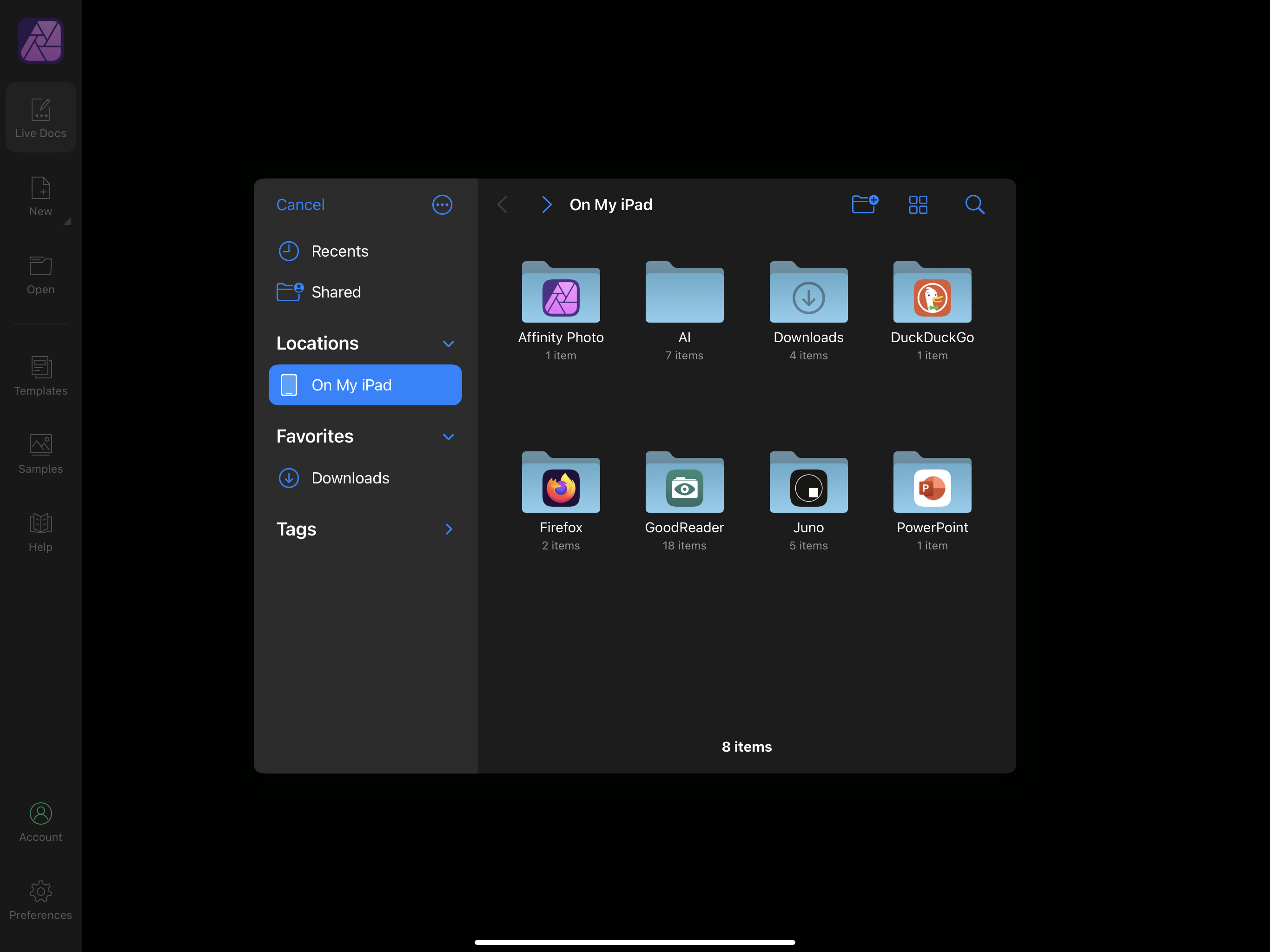
Task: Click '4 items' under Downloads folder
Action: tap(808, 356)
